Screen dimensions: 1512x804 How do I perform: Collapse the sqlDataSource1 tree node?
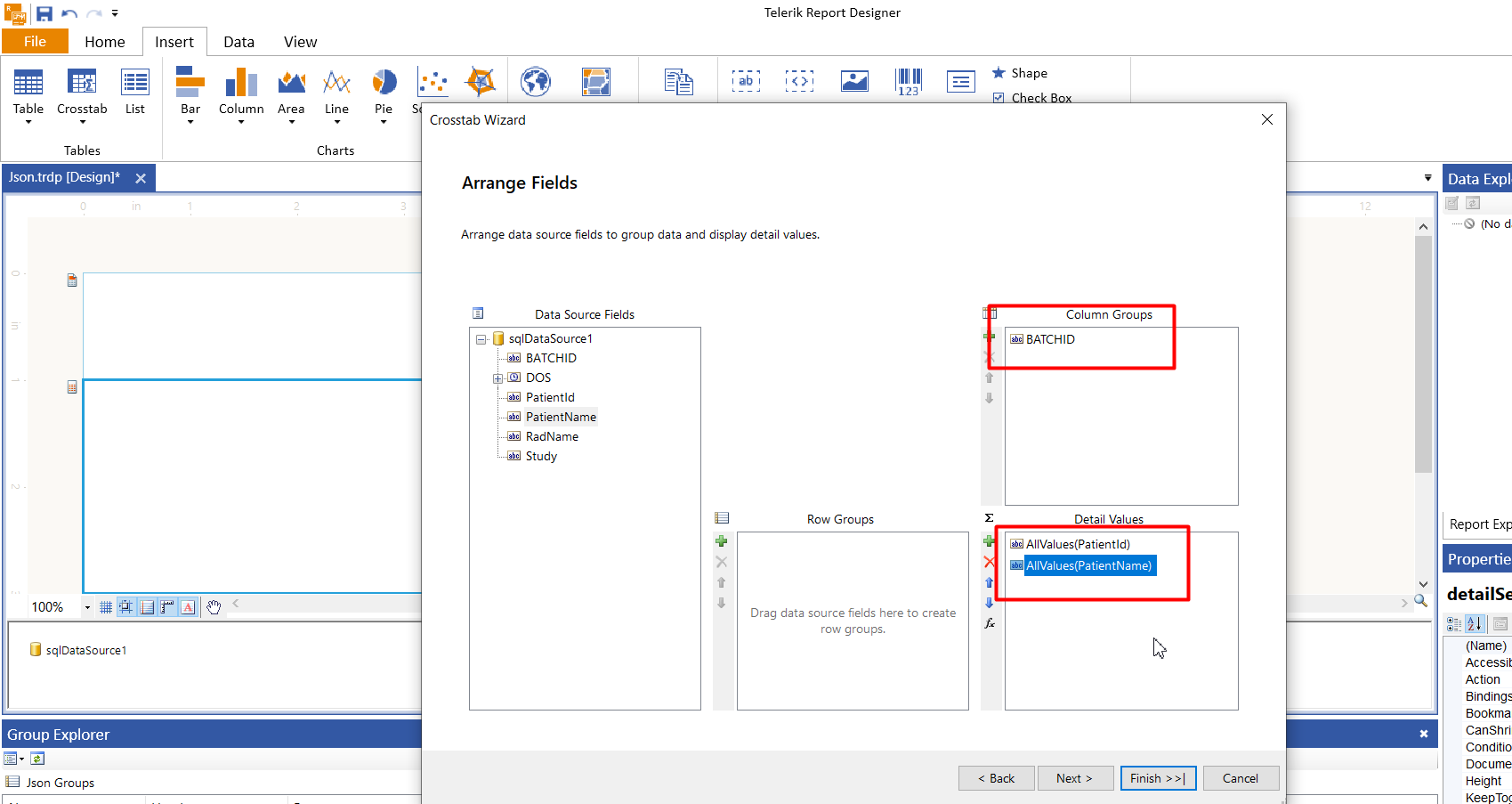(x=481, y=338)
